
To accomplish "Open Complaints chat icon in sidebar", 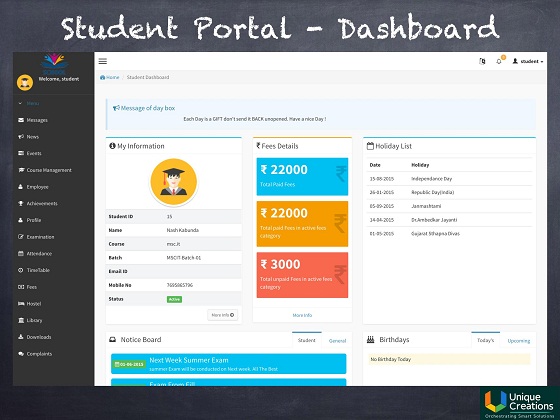I will (21, 354).
